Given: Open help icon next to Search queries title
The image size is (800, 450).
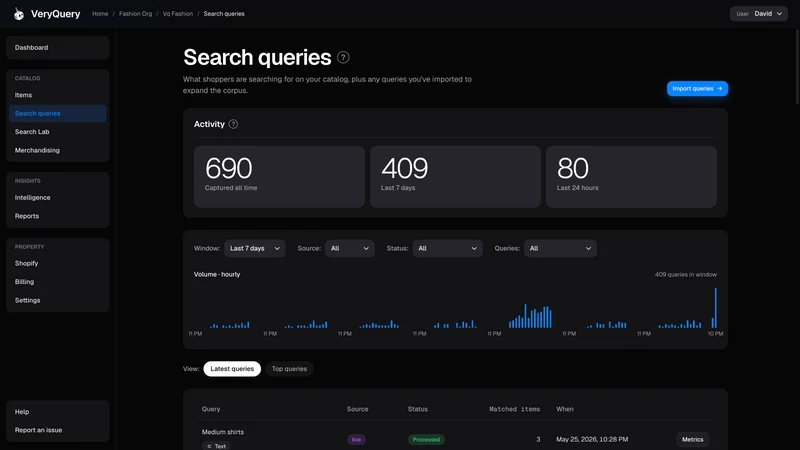Looking at the screenshot, I should point(343,58).
